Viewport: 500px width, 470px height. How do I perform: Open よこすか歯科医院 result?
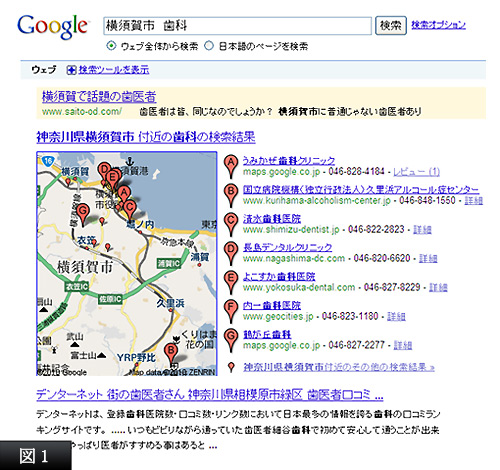pos(279,277)
